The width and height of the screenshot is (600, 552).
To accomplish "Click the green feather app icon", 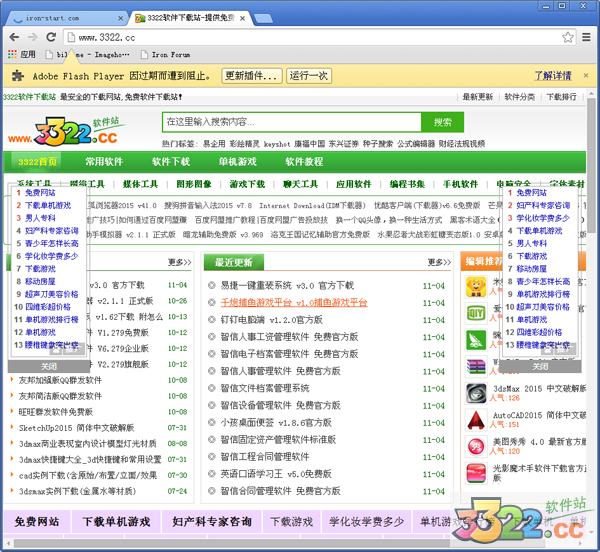I will click(x=476, y=339).
